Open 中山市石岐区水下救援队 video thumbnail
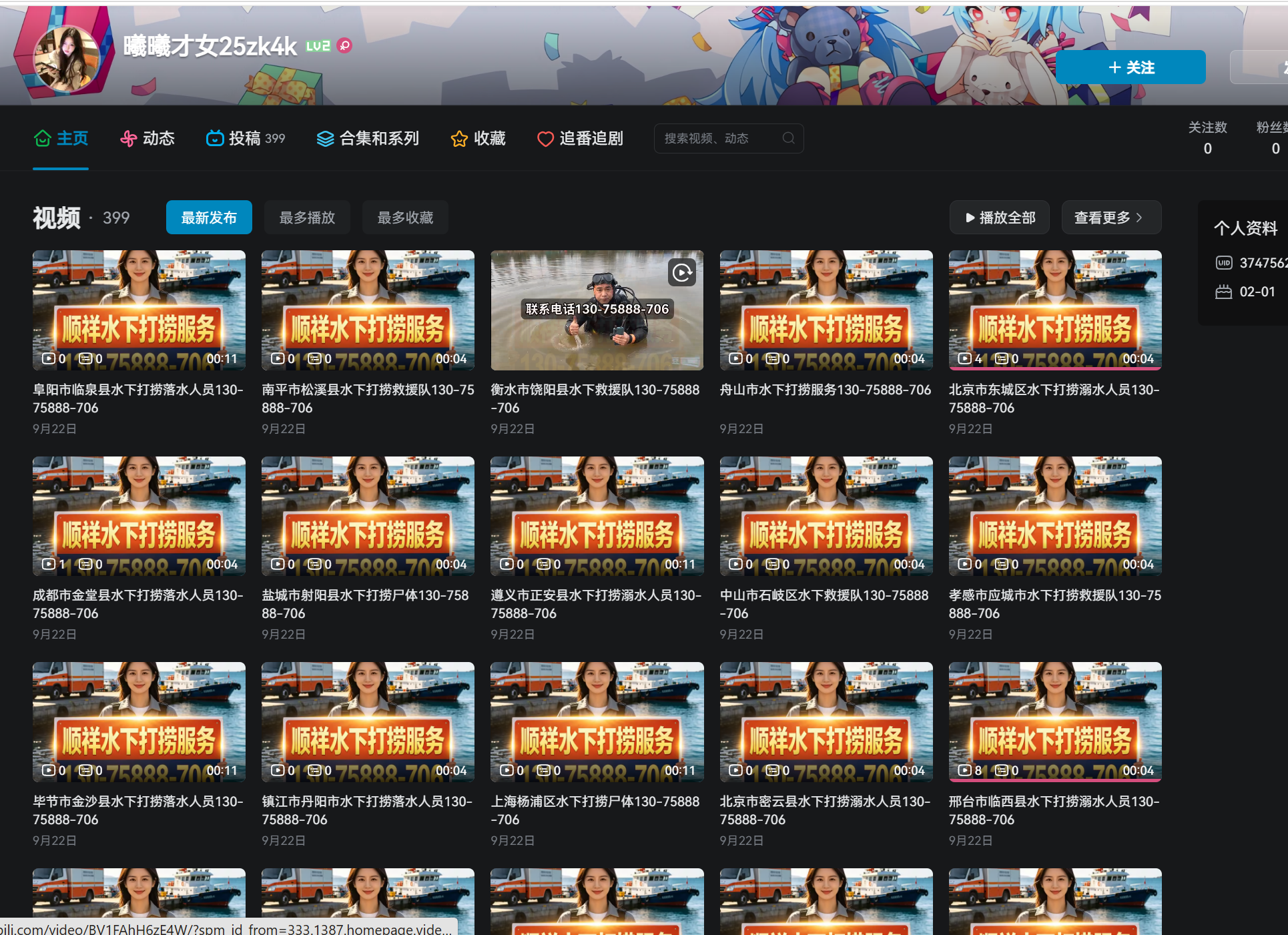Screen dimensions: 1288x935 (826, 517)
